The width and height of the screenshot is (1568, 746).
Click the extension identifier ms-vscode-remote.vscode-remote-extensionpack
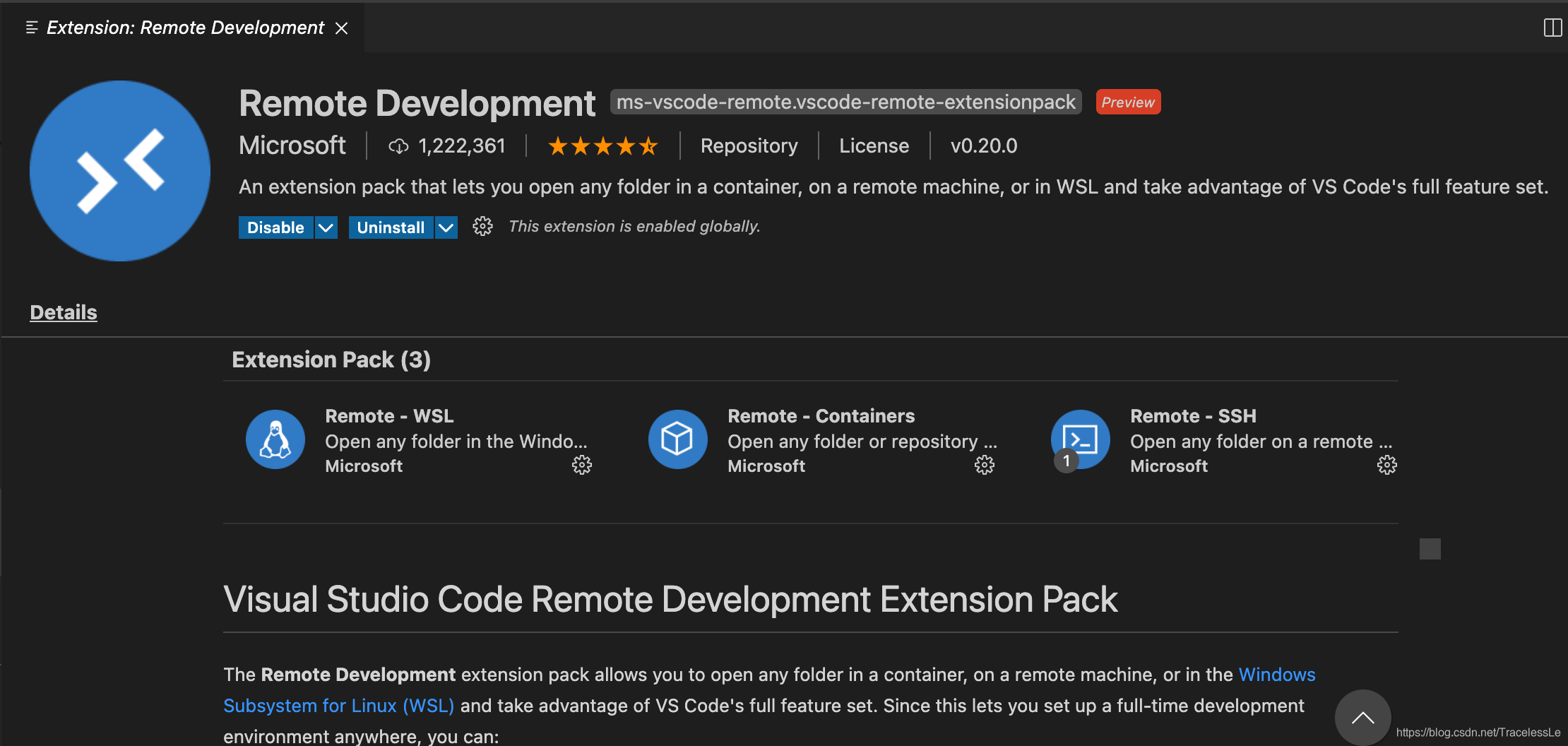click(845, 102)
